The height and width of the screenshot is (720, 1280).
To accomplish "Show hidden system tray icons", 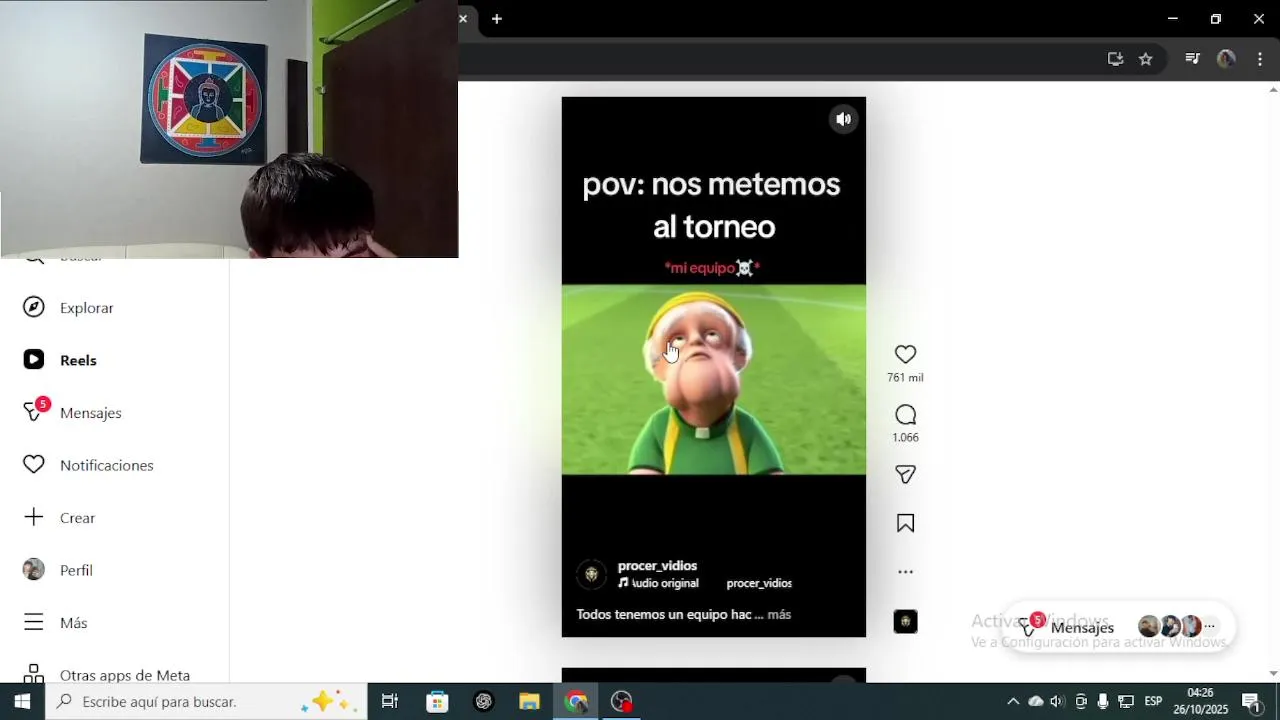I will 1013,702.
